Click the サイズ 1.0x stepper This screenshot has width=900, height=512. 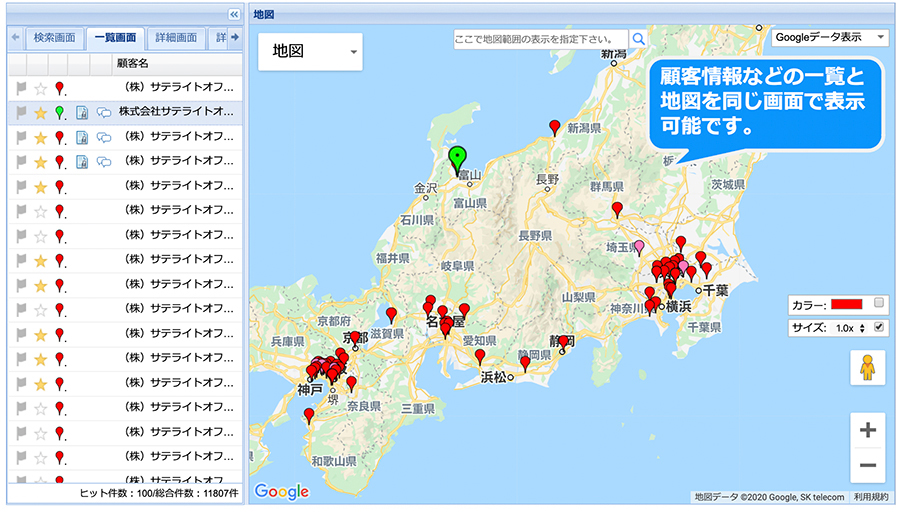[849, 327]
